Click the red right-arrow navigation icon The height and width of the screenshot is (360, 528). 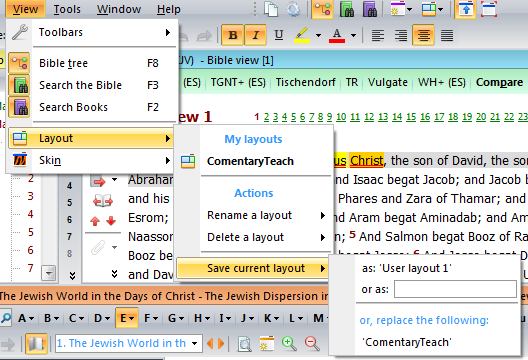tap(98, 182)
